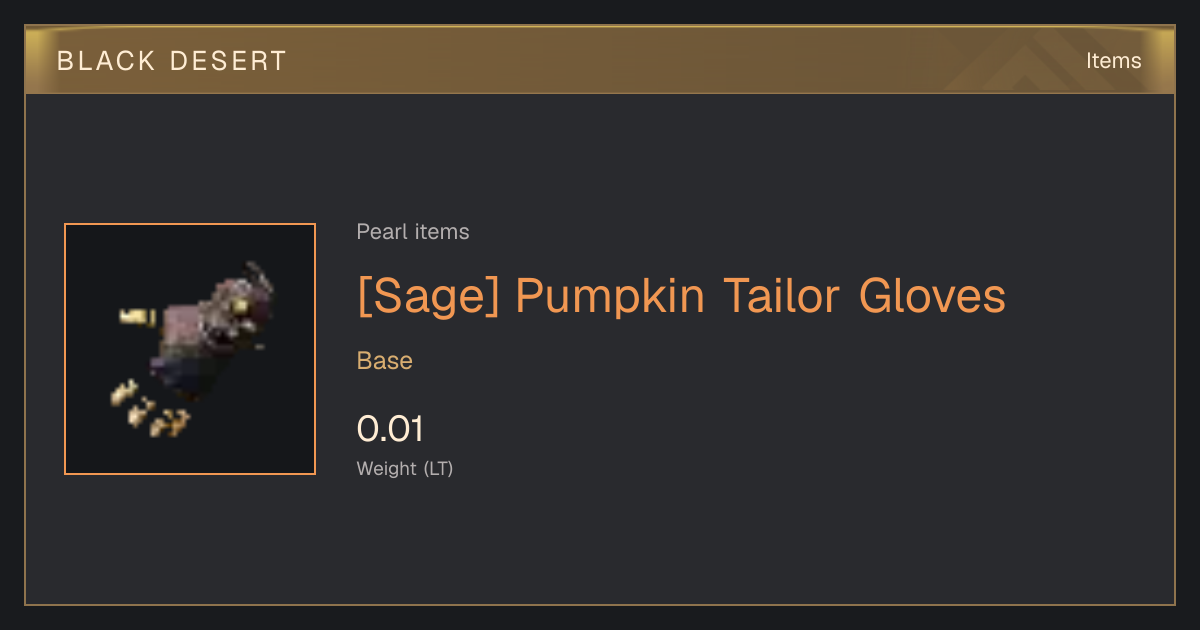Click the BLACK DESERT header title
Image resolution: width=1200 pixels, height=630 pixels.
point(172,61)
